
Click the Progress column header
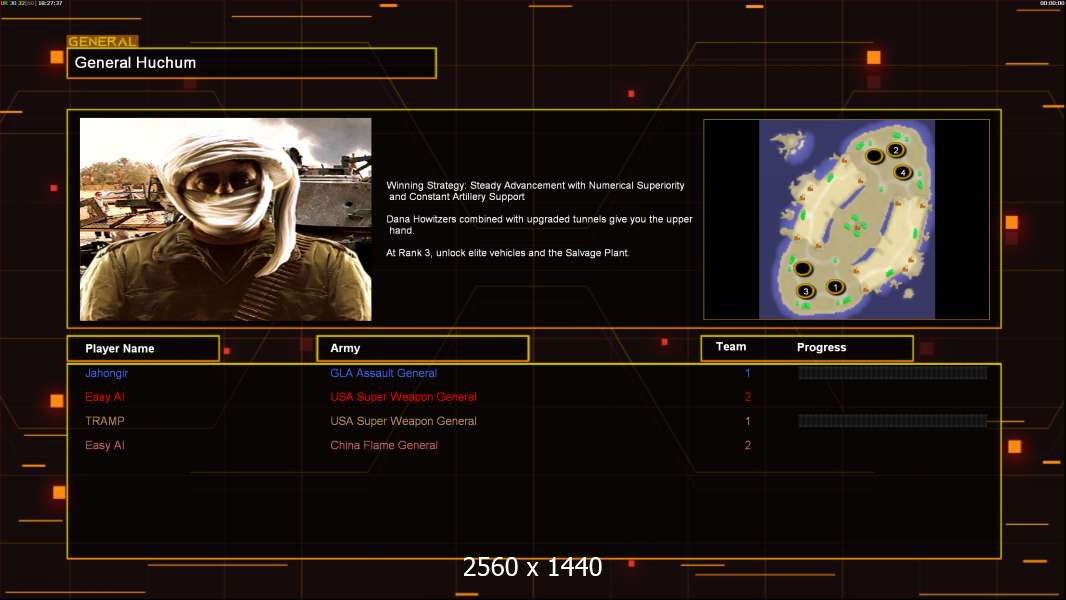click(x=821, y=347)
